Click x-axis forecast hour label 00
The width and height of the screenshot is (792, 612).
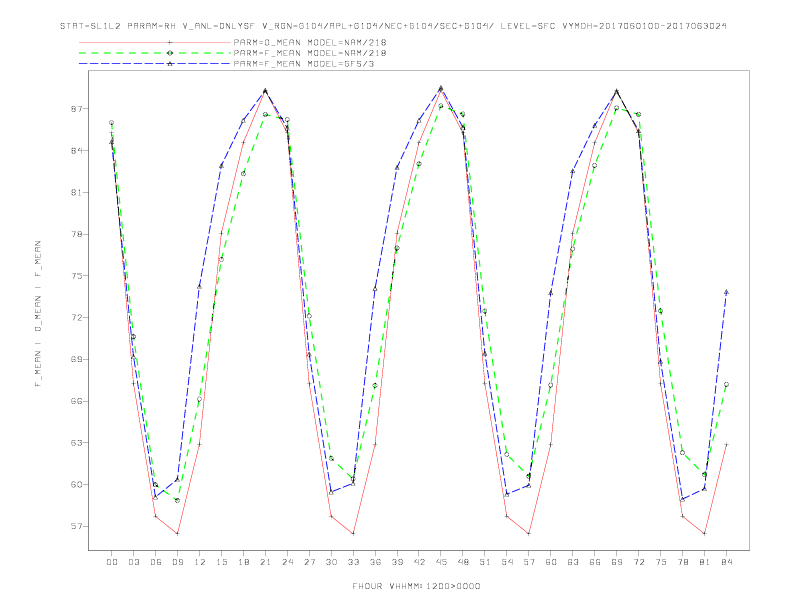click(x=112, y=562)
